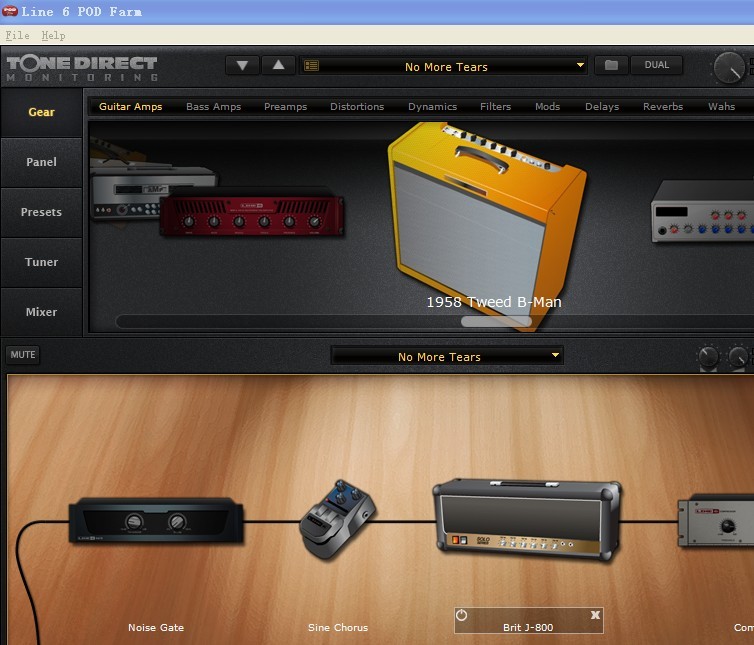Select the compressor rack unit
Image resolution: width=754 pixels, height=645 pixels.
tap(716, 520)
